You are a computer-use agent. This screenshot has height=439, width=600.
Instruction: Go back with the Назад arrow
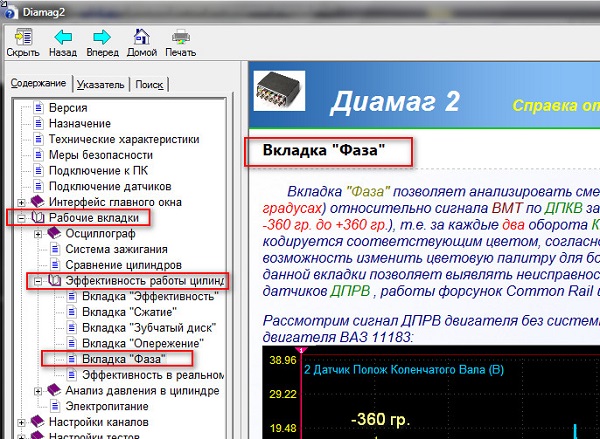tap(63, 37)
